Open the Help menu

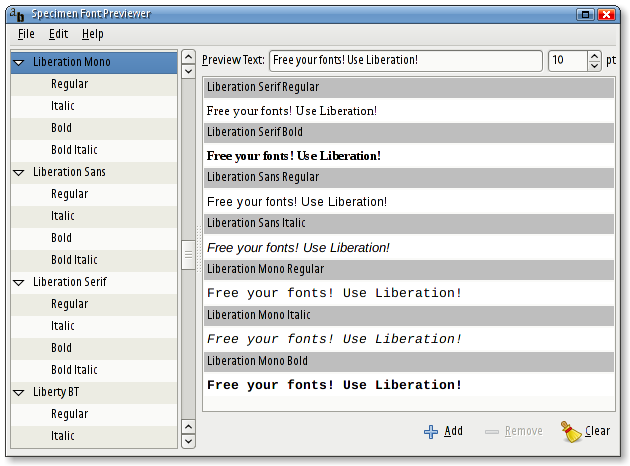(x=93, y=34)
